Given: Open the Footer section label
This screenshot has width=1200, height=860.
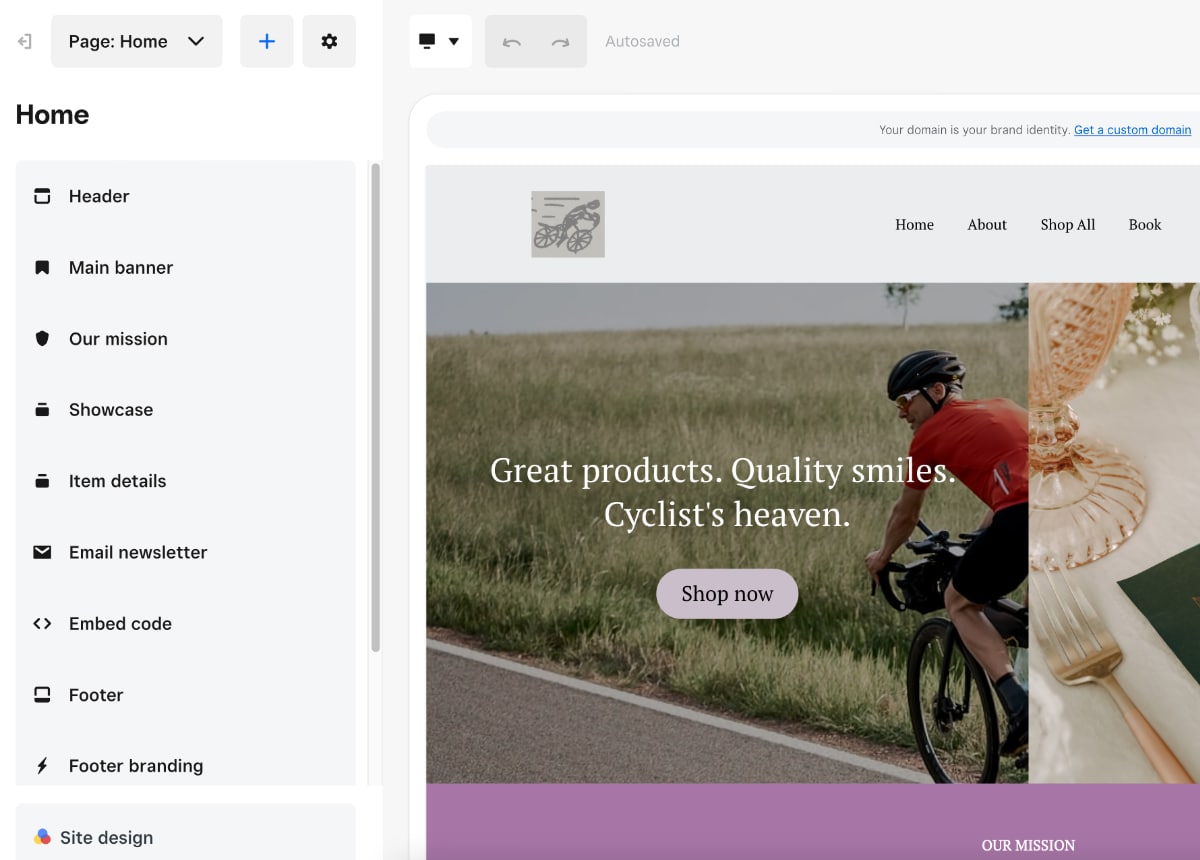Looking at the screenshot, I should 96,695.
